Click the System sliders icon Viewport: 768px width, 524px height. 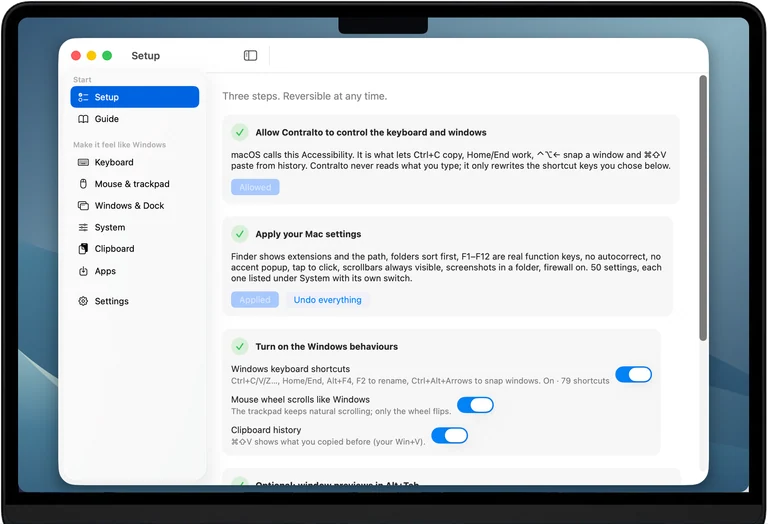pos(83,227)
